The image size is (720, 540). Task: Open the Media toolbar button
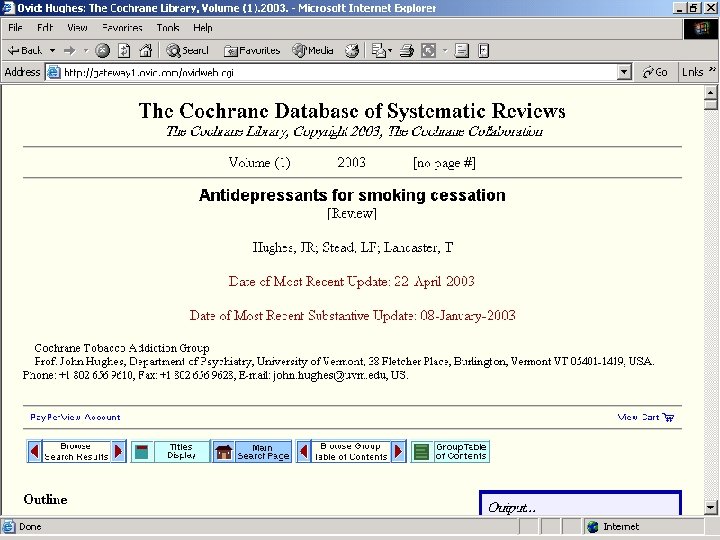(x=313, y=51)
